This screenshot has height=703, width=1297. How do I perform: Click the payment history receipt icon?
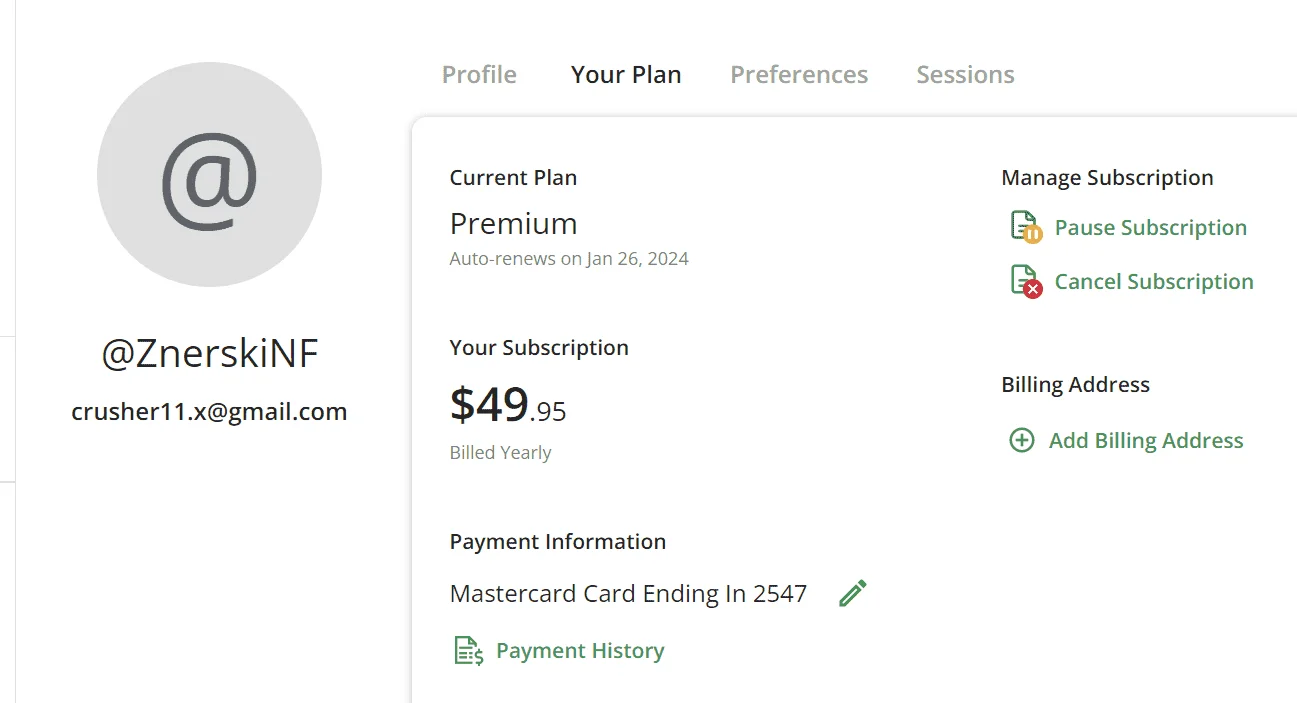click(x=469, y=651)
